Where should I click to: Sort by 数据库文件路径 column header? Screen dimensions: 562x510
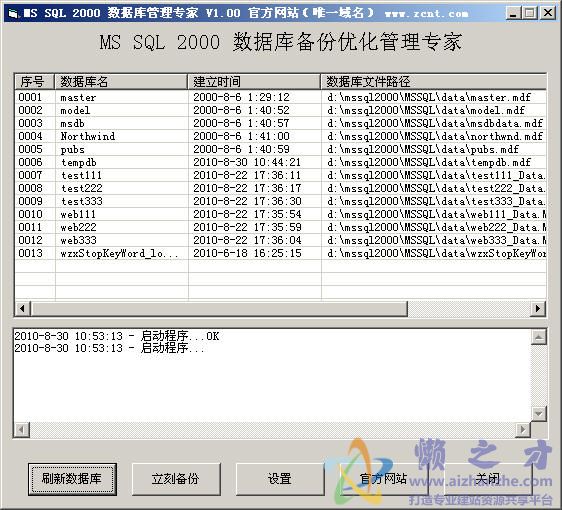[433, 81]
